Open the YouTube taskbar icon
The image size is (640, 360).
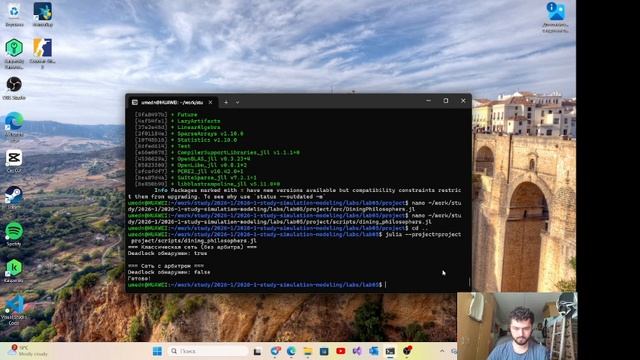(x=341, y=351)
